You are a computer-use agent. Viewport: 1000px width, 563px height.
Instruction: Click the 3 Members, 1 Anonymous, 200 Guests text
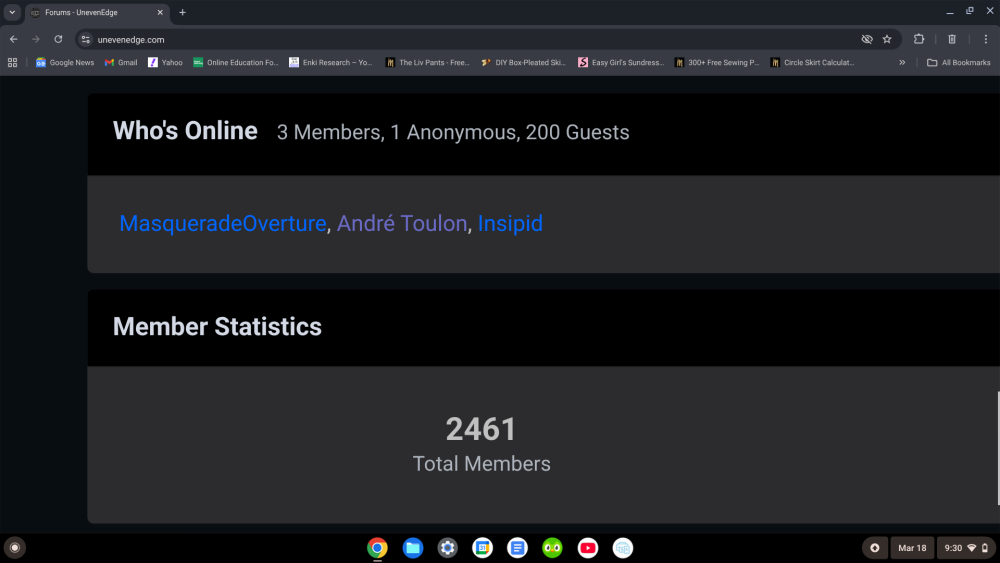point(453,132)
